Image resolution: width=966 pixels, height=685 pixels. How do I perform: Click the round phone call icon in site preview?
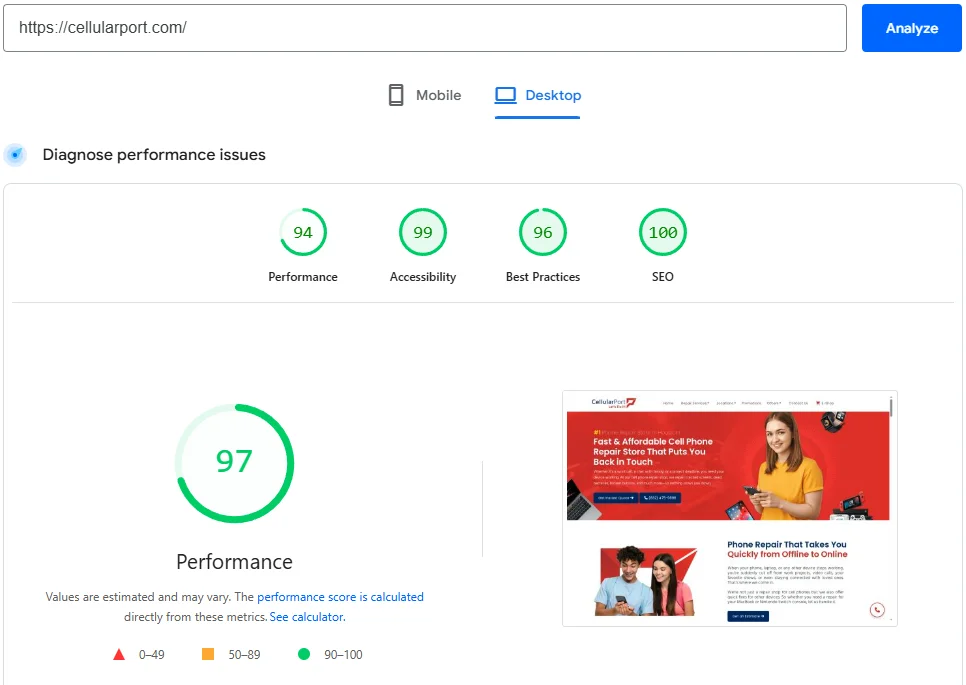(877, 609)
